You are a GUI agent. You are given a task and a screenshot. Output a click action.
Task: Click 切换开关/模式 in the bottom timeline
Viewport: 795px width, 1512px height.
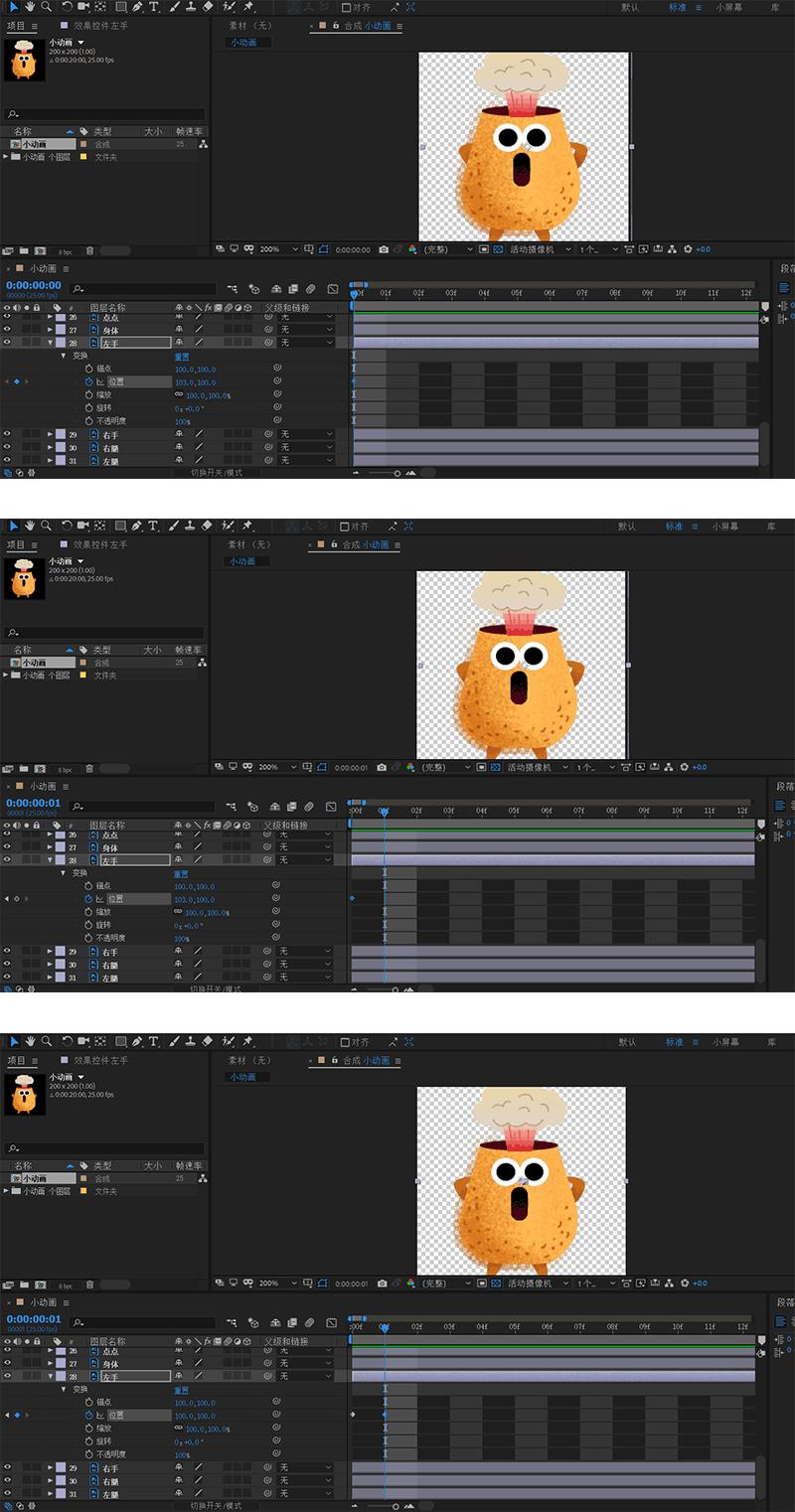[x=216, y=1505]
